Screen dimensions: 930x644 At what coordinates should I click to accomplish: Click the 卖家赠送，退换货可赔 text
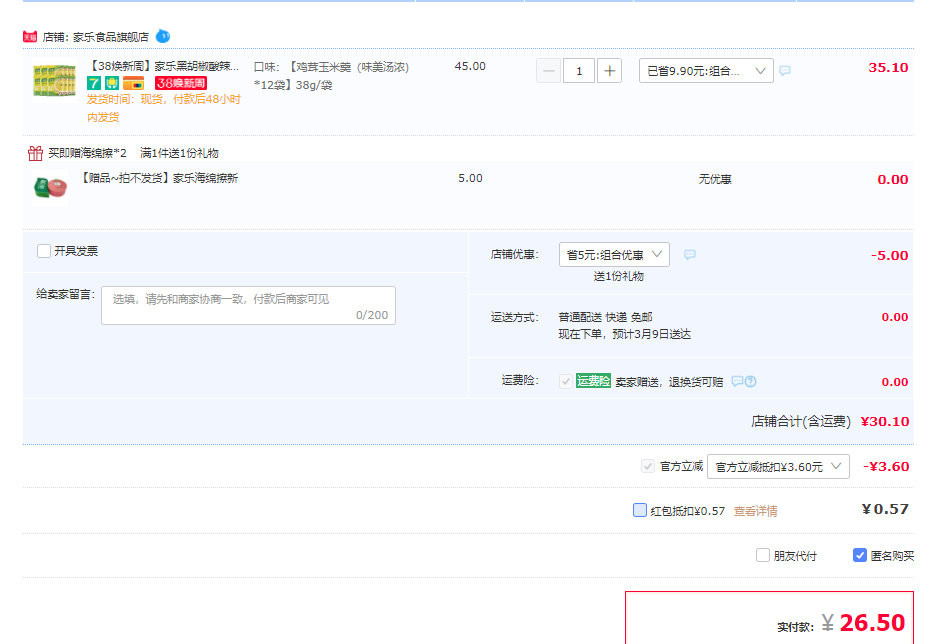[x=669, y=382]
